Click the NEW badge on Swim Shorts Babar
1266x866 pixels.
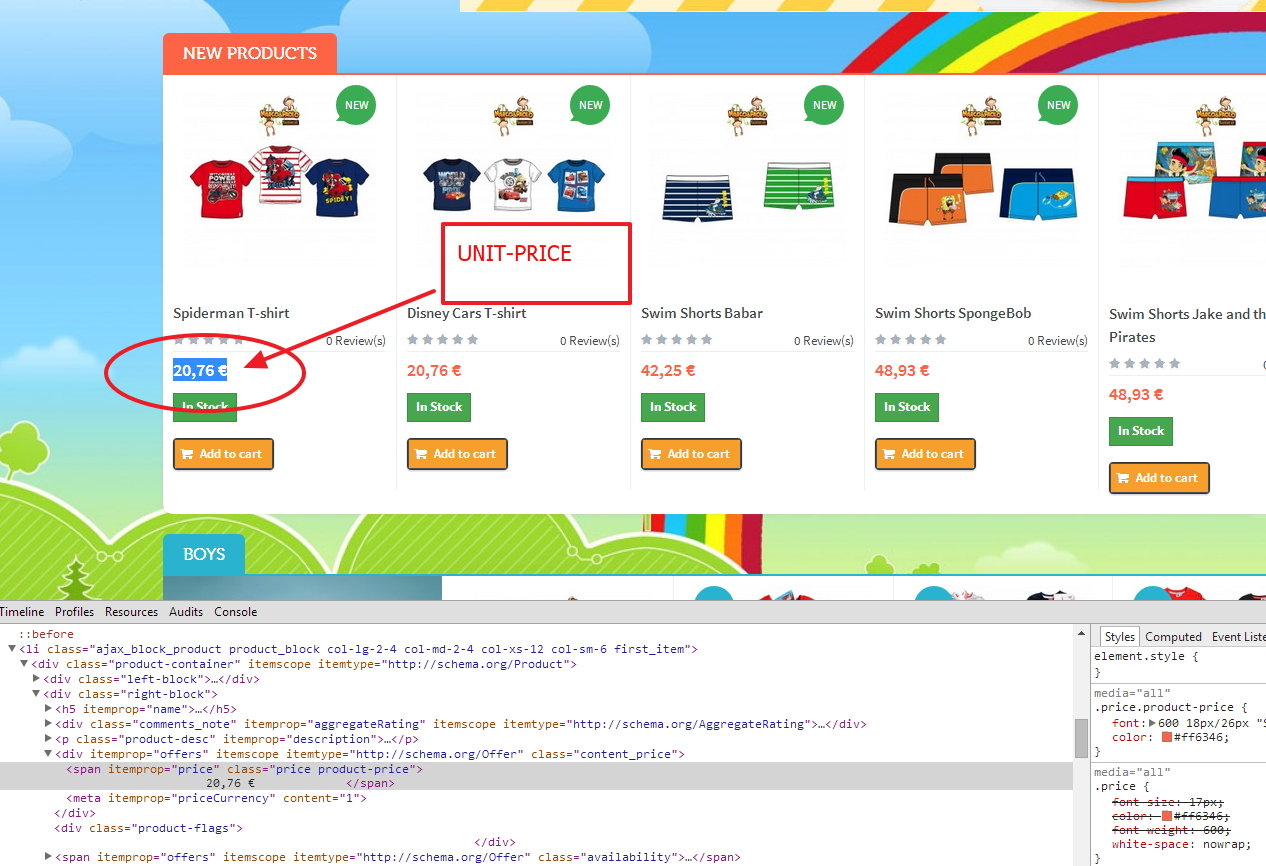tap(825, 105)
